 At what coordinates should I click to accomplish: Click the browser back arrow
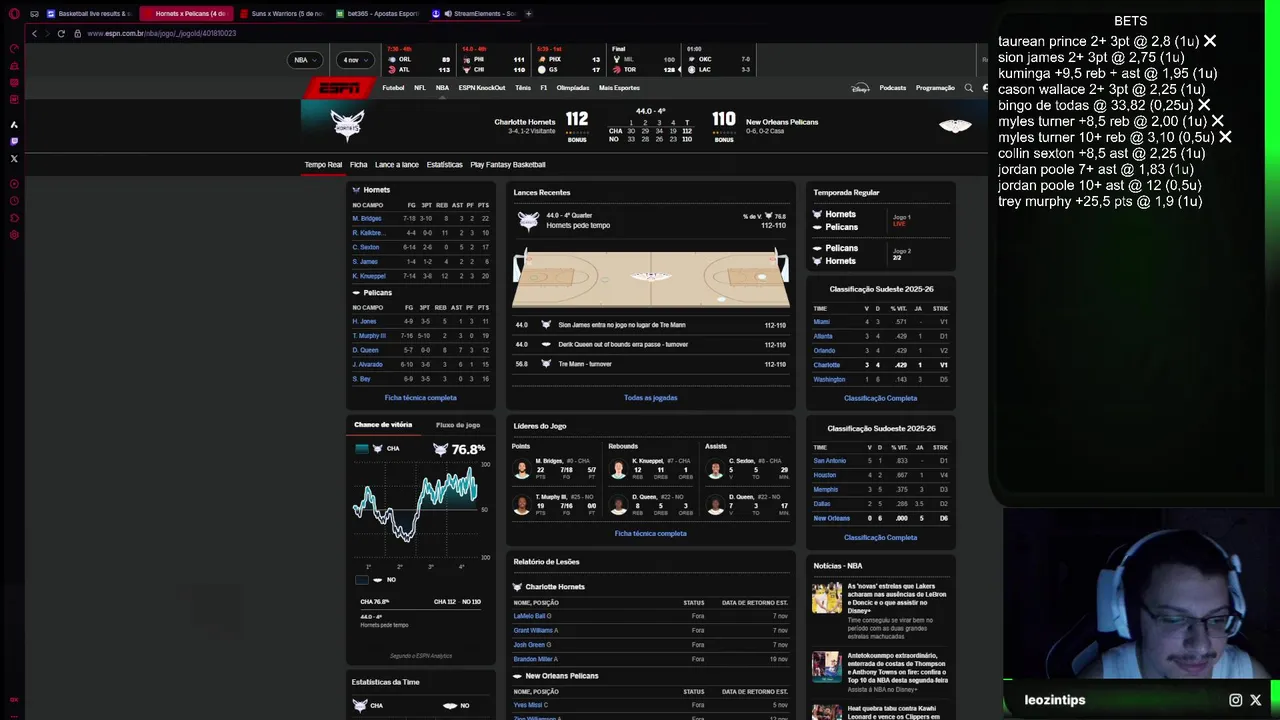pyautogui.click(x=34, y=33)
